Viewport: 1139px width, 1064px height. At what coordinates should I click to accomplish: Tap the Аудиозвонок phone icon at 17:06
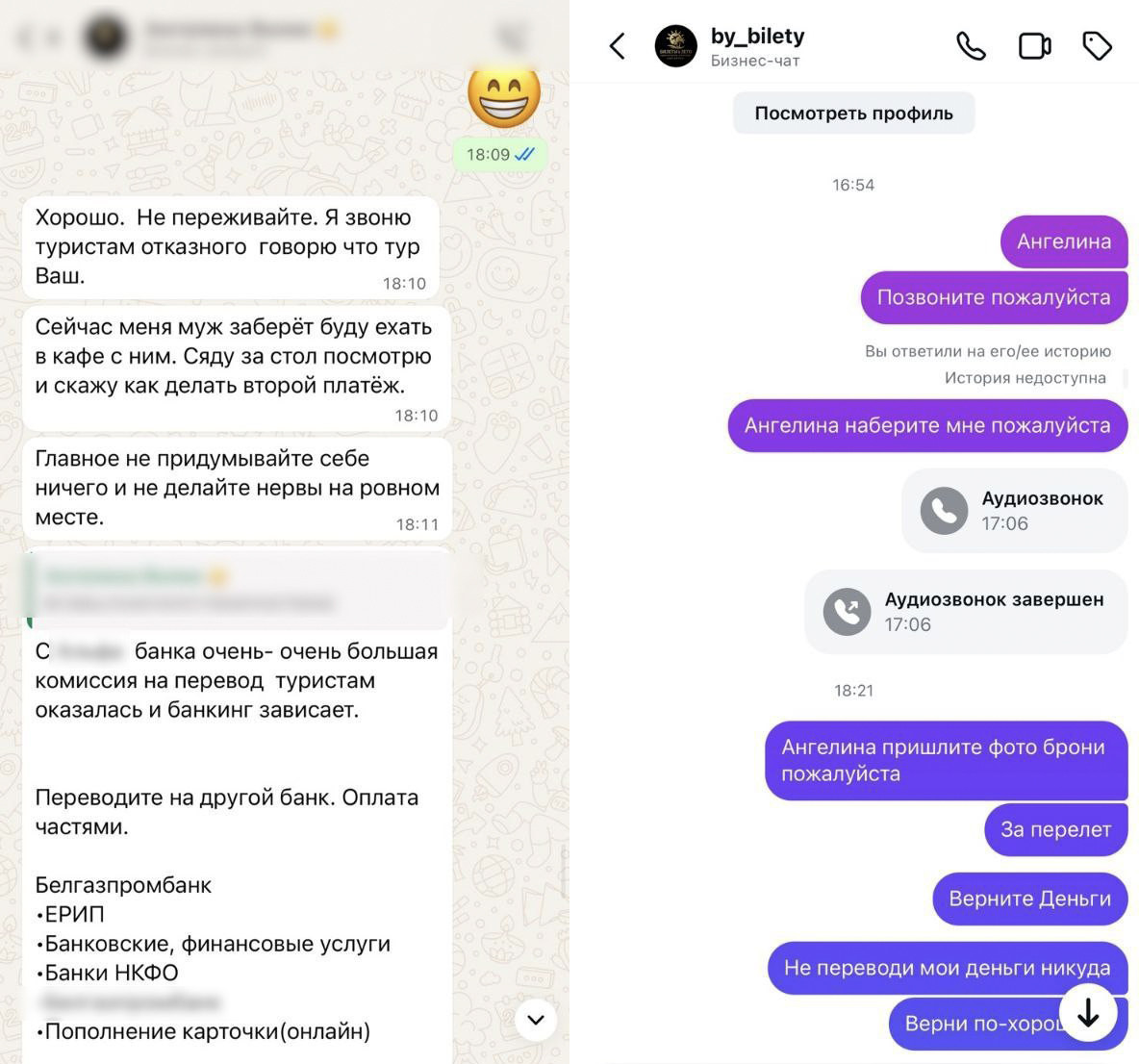944,511
